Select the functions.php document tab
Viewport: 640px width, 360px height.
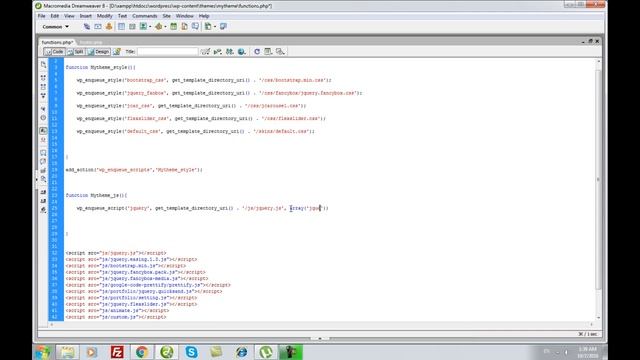point(57,42)
